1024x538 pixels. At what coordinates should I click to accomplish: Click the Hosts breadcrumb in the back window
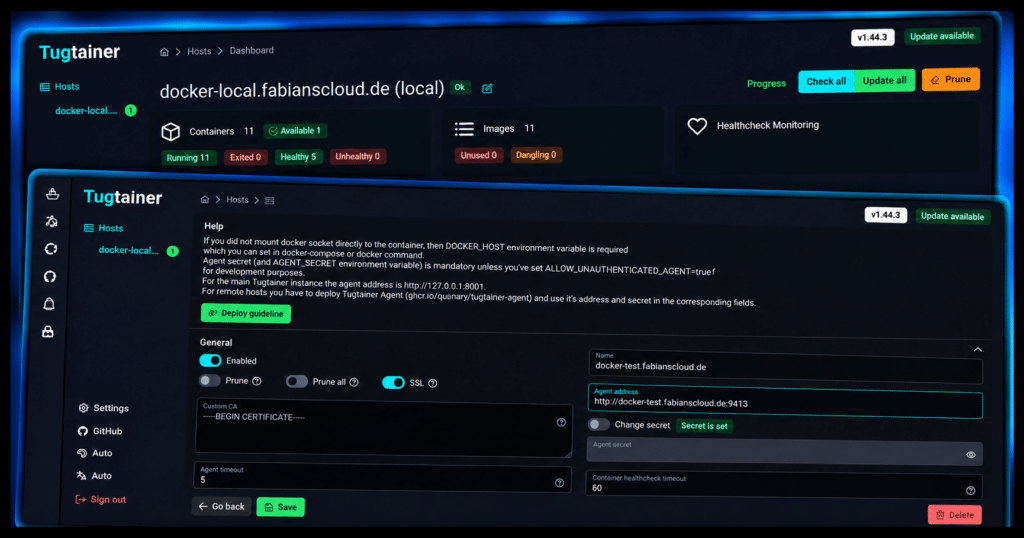(x=199, y=51)
